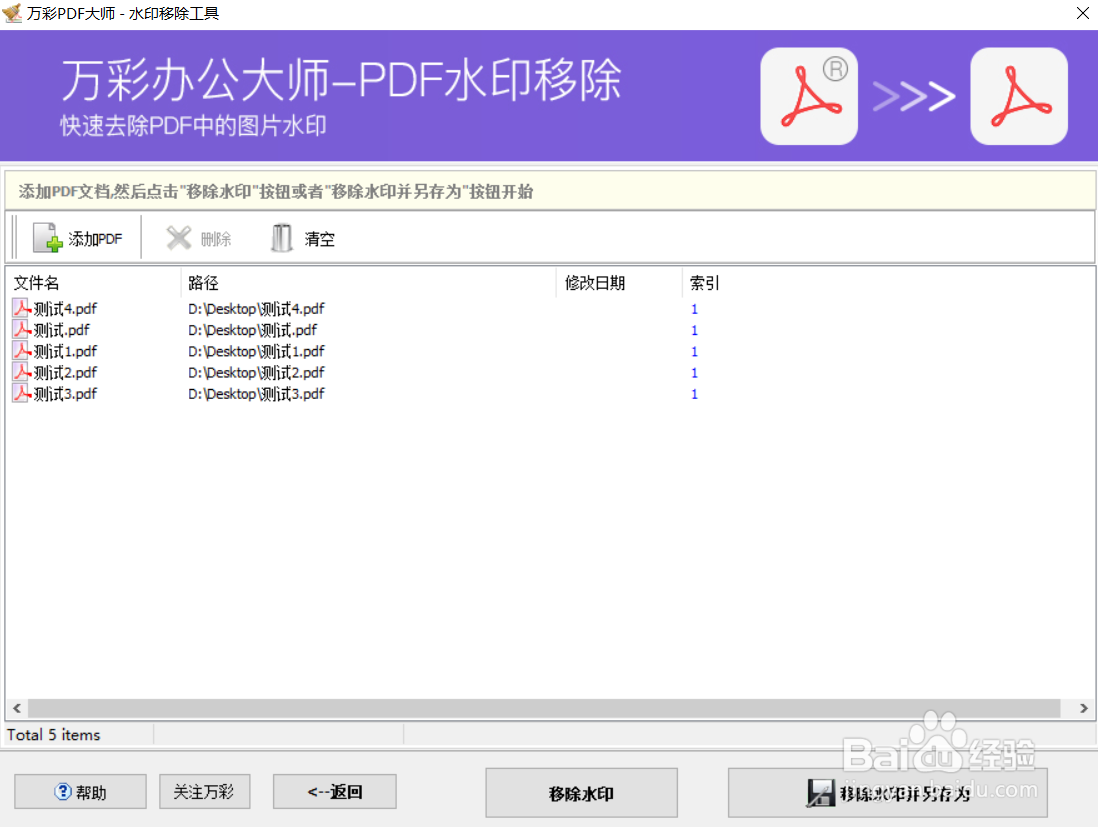Sort by the 索引 column header

tap(704, 283)
